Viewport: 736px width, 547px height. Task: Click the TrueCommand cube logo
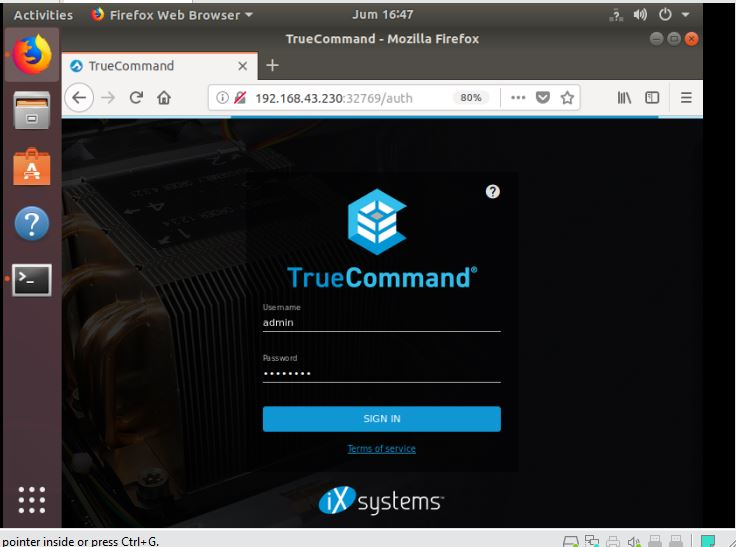point(377,222)
